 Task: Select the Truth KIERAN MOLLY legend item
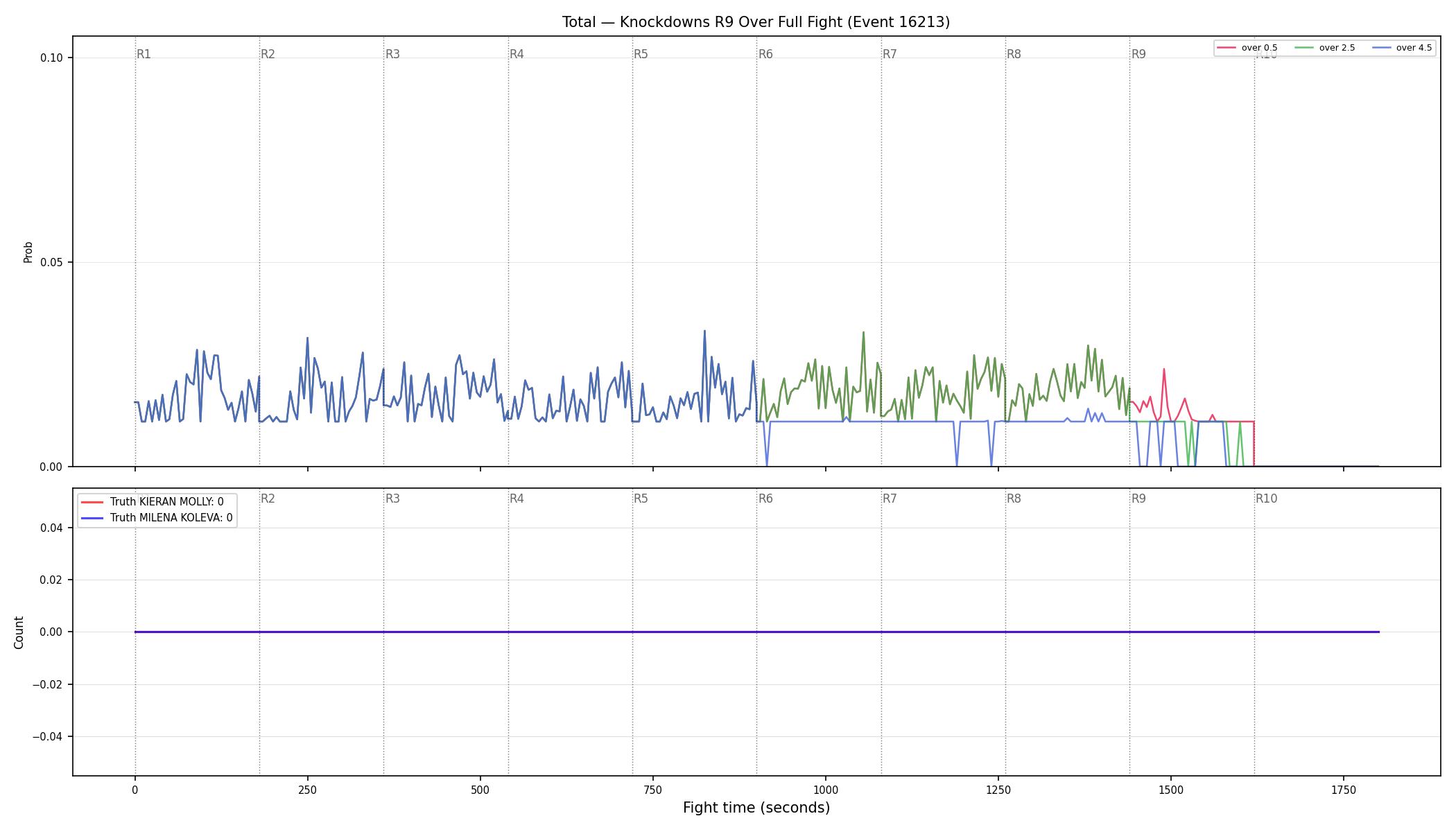point(153,502)
